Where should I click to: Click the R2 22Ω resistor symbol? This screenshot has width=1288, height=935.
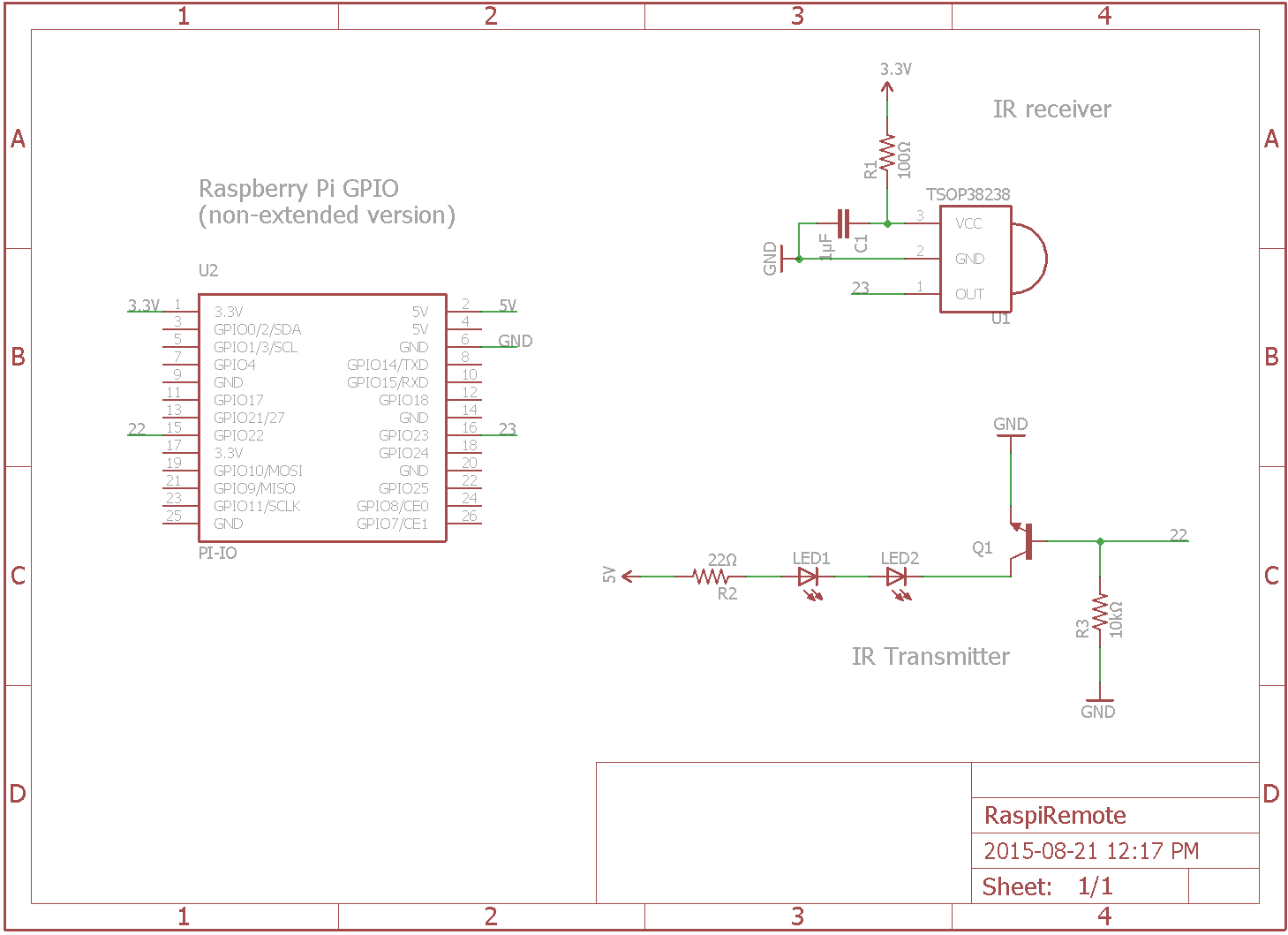click(711, 577)
